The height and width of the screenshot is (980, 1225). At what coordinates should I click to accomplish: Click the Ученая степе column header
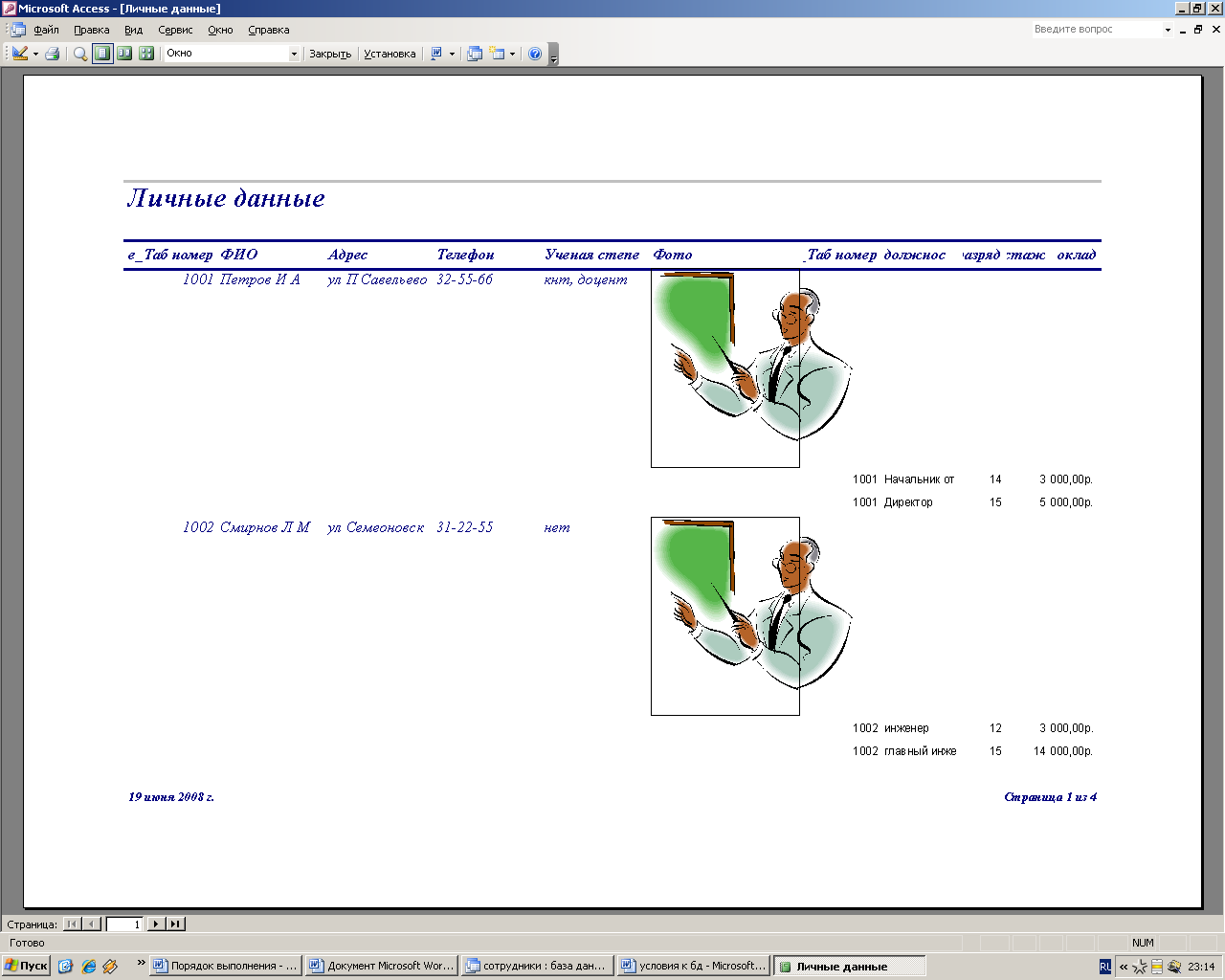(592, 255)
